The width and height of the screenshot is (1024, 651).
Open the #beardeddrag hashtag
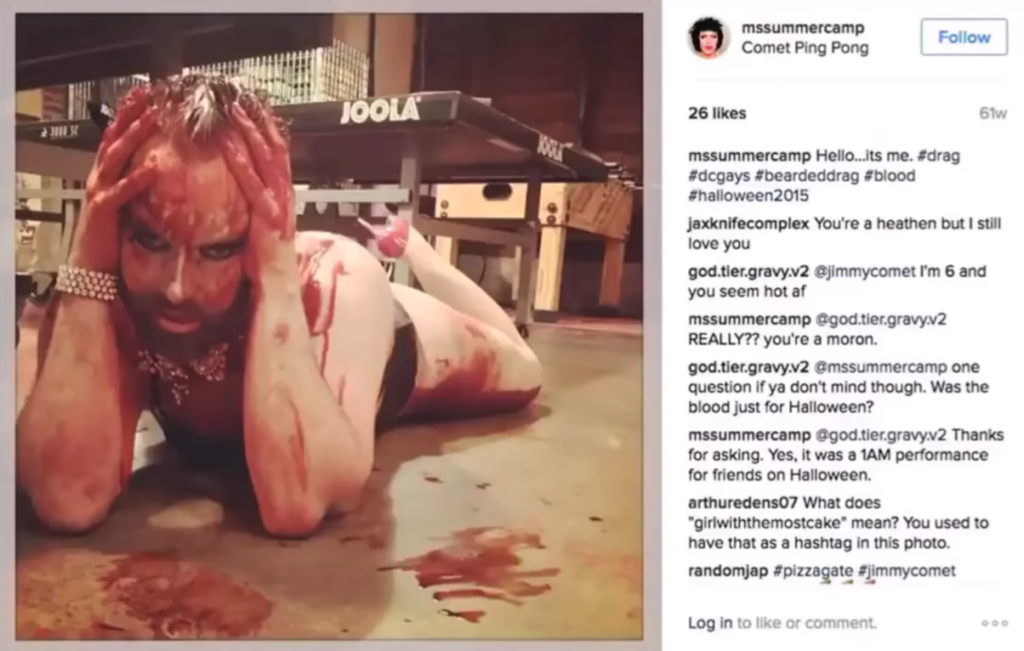point(807,176)
